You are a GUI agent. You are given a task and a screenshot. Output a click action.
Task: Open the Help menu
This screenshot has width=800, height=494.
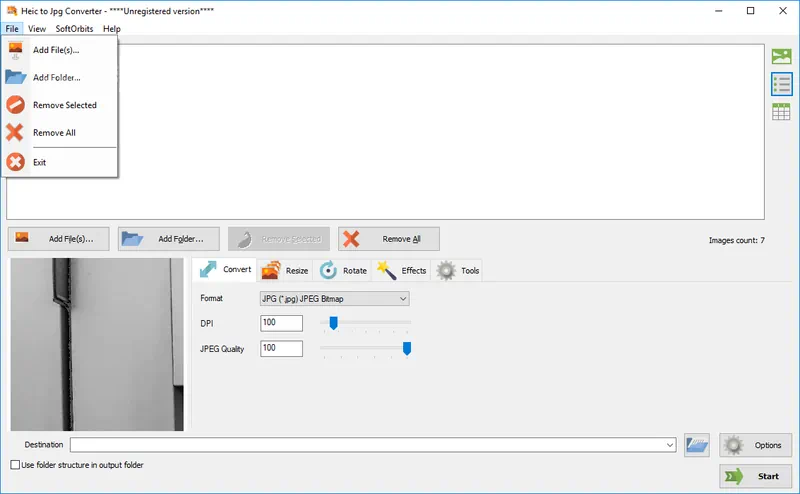click(112, 29)
